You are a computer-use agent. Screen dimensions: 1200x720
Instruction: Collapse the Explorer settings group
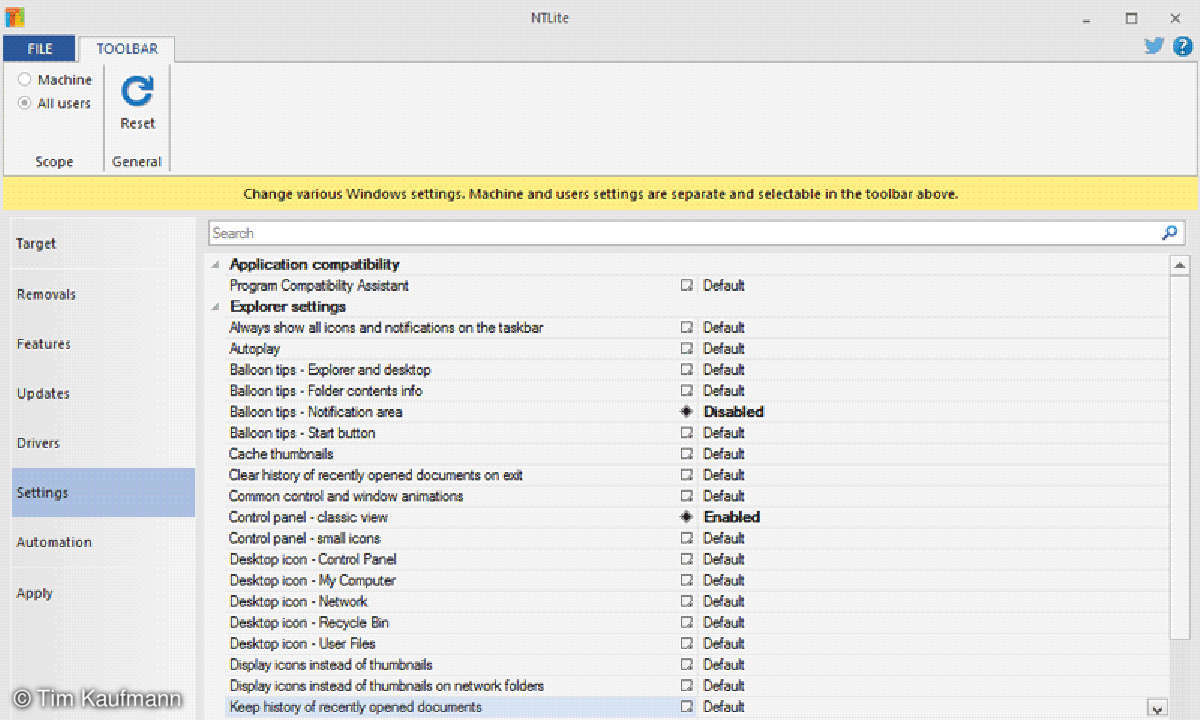pos(217,307)
